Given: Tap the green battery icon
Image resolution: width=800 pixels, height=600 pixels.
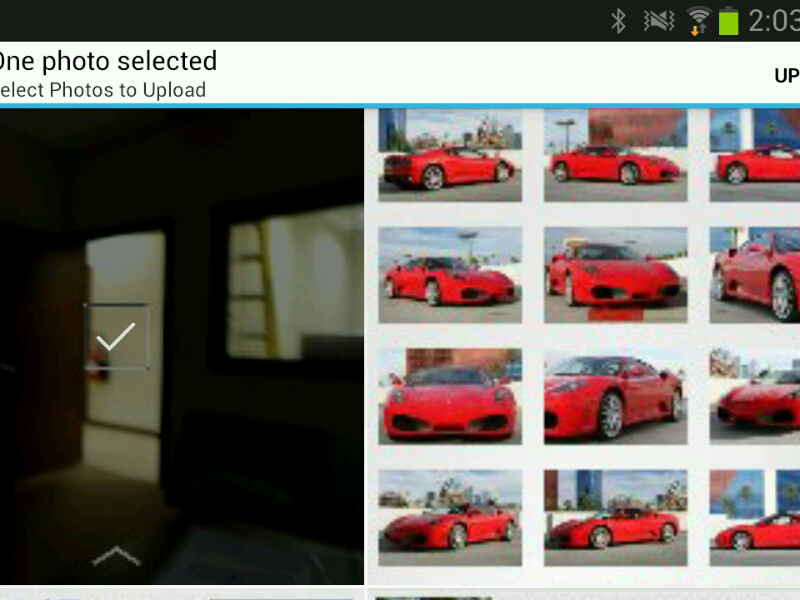Looking at the screenshot, I should pyautogui.click(x=728, y=20).
